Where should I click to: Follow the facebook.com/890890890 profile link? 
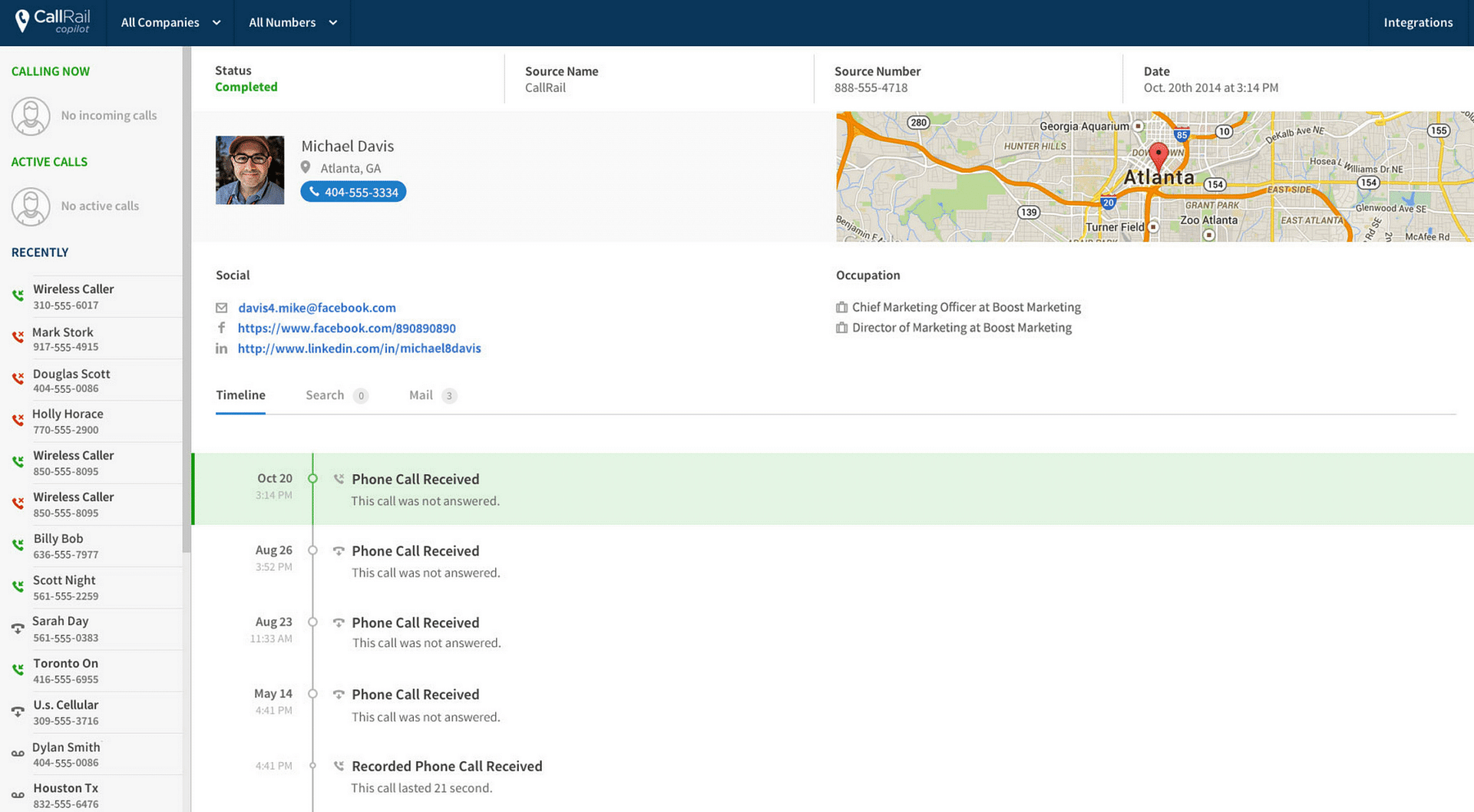(346, 328)
